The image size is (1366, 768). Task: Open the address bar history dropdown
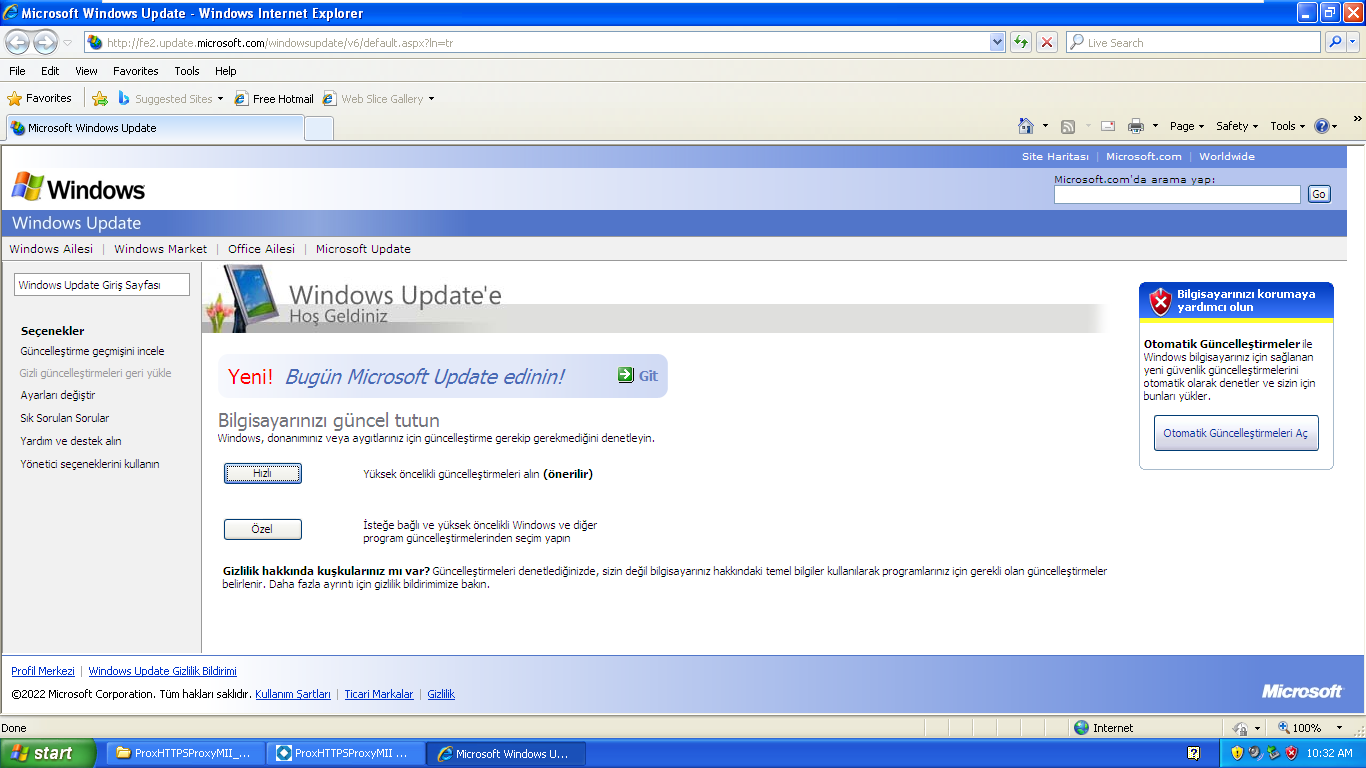tap(997, 43)
